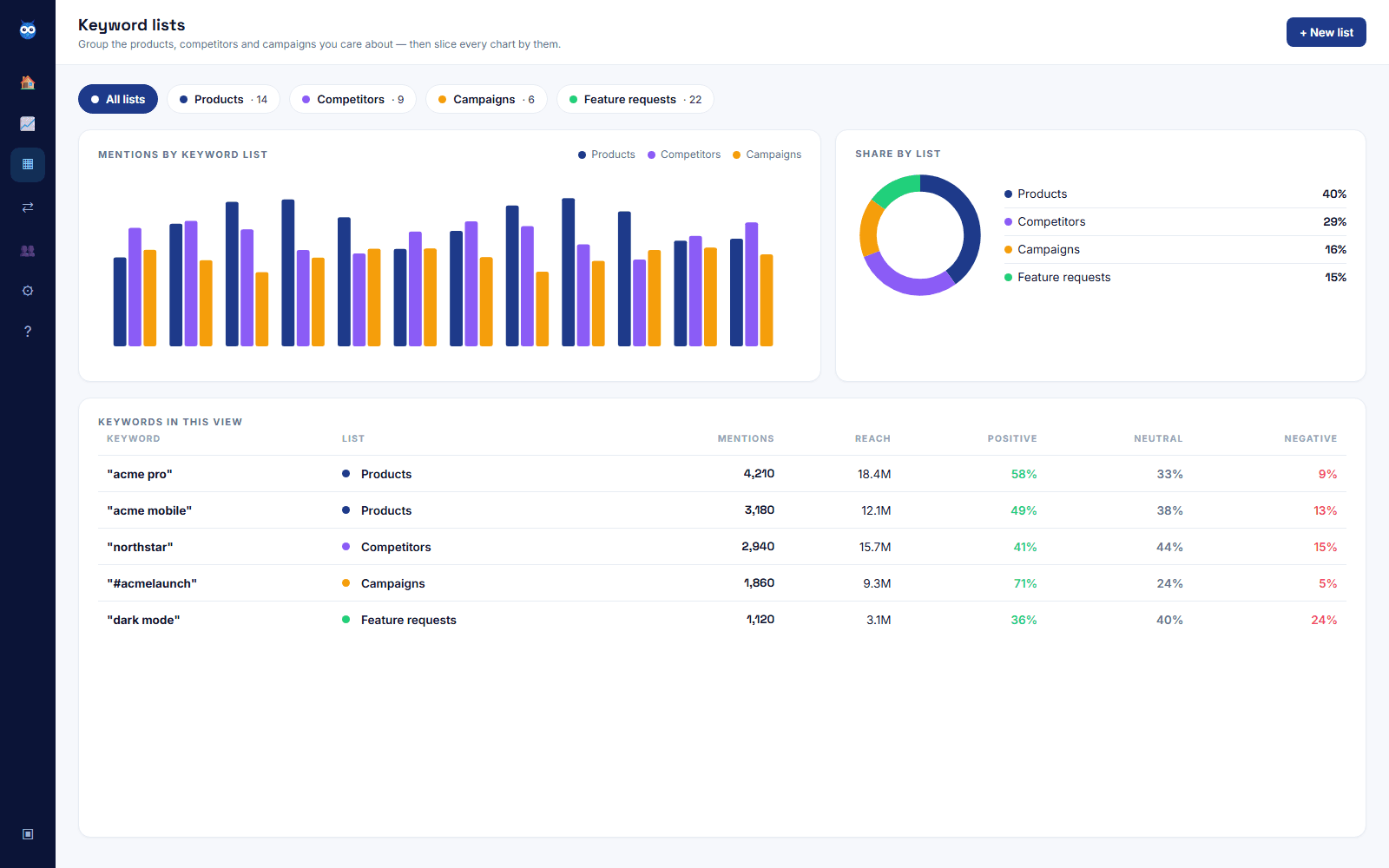Screen dimensions: 1389x868
Task: Open the team people sidebar icon
Action: 28,250
